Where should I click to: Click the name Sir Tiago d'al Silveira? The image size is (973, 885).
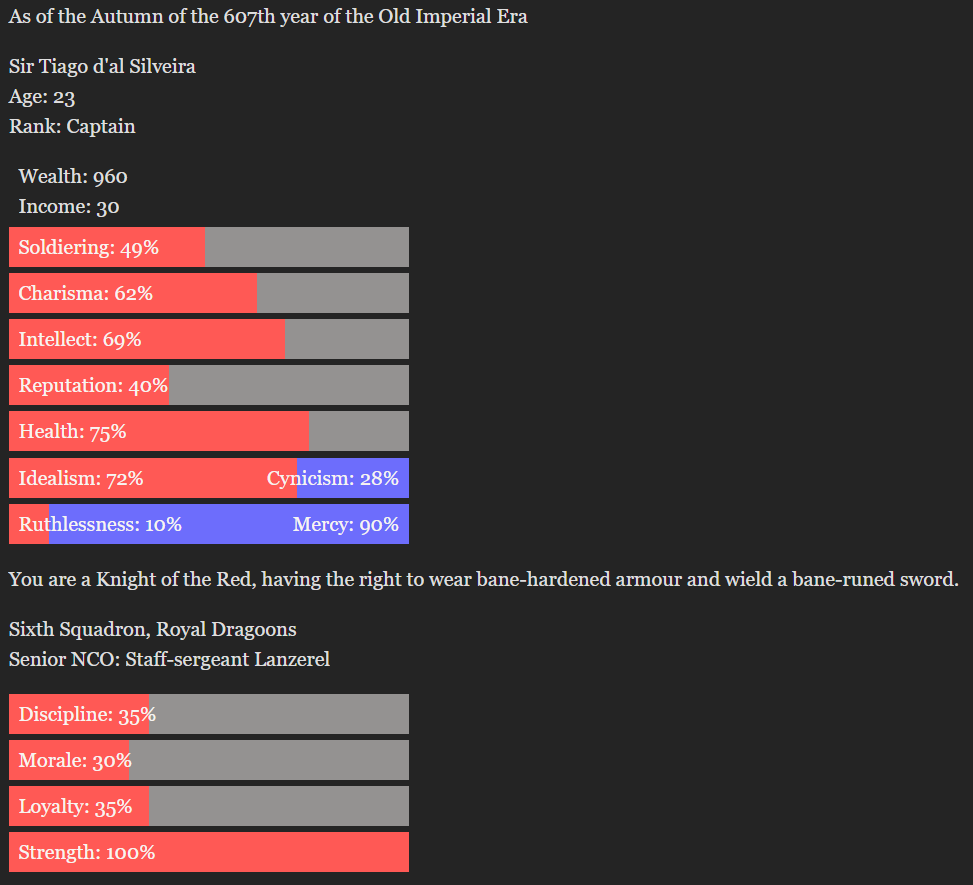point(102,67)
